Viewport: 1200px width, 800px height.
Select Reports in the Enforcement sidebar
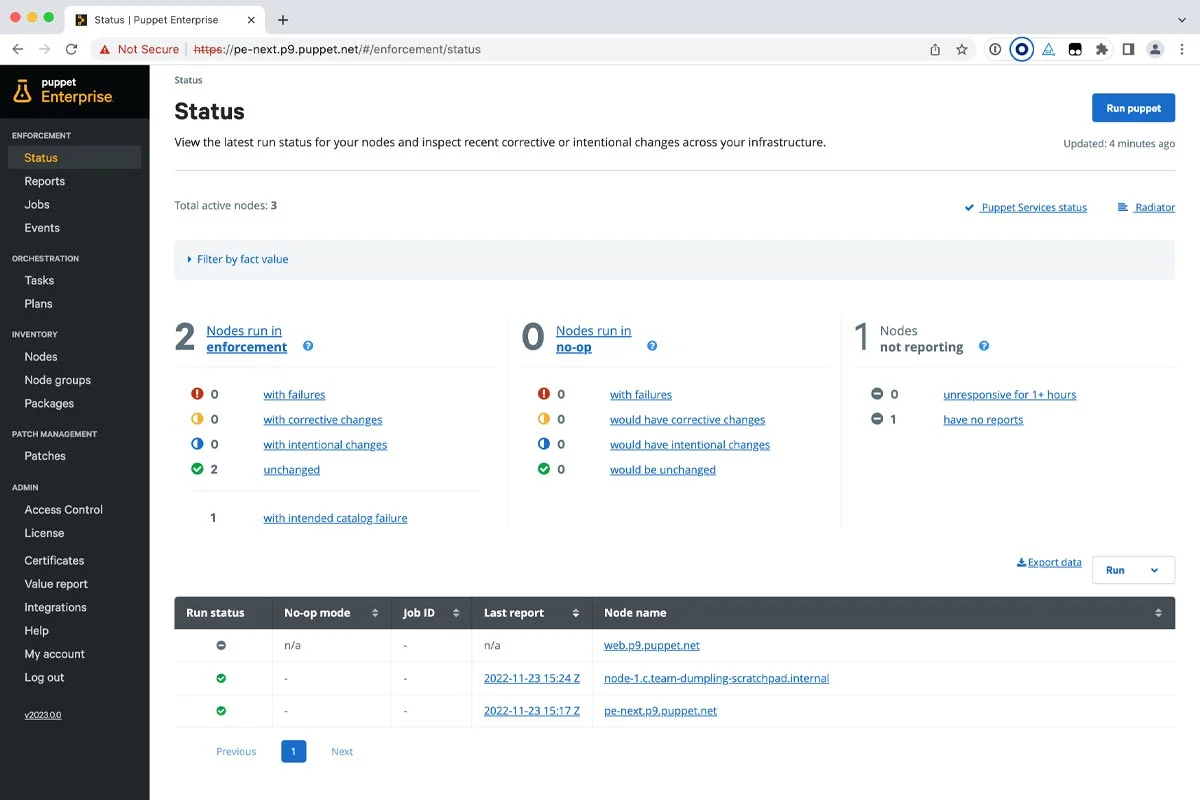click(44, 181)
